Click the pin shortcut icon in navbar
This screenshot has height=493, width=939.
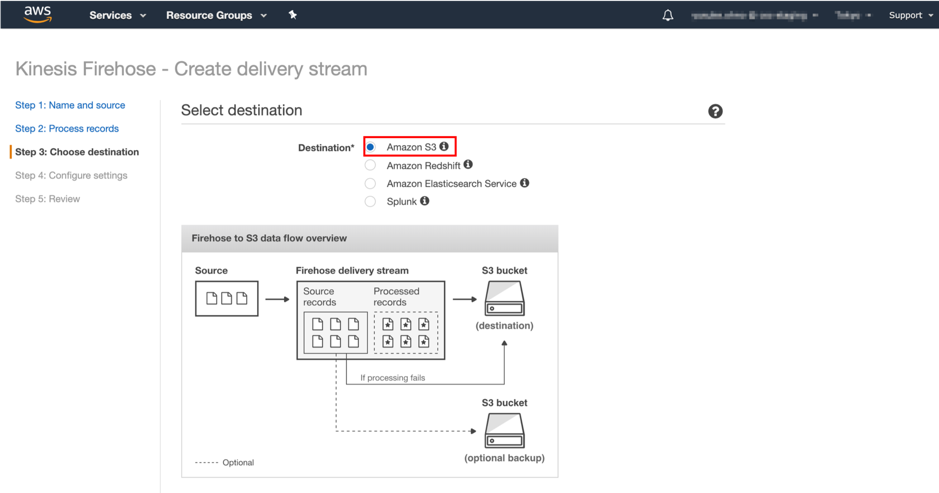pos(292,15)
